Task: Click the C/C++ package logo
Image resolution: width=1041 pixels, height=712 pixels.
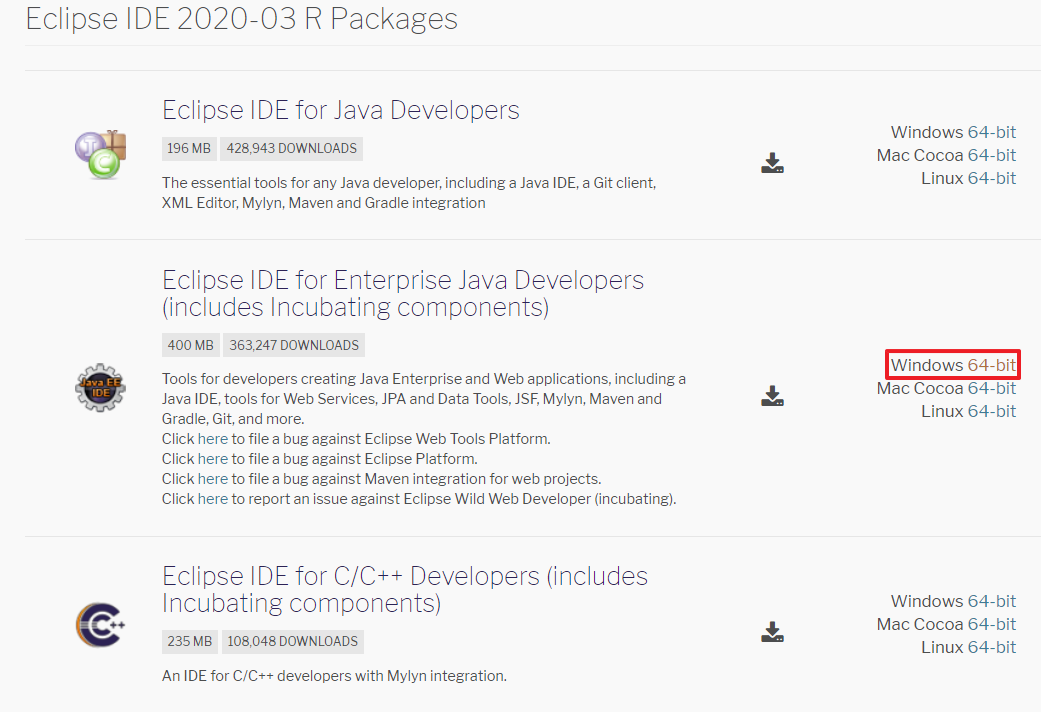Action: (x=100, y=624)
